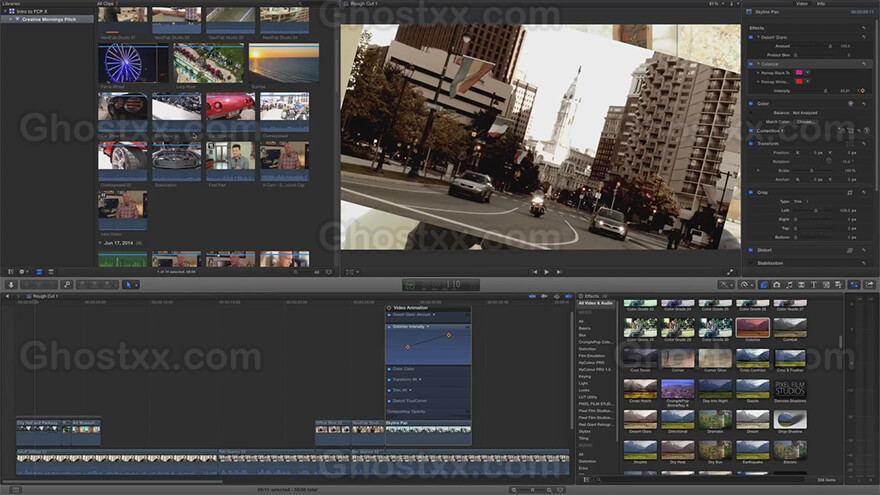Show the Themes browser
This screenshot has height=495, width=880.
838,285
